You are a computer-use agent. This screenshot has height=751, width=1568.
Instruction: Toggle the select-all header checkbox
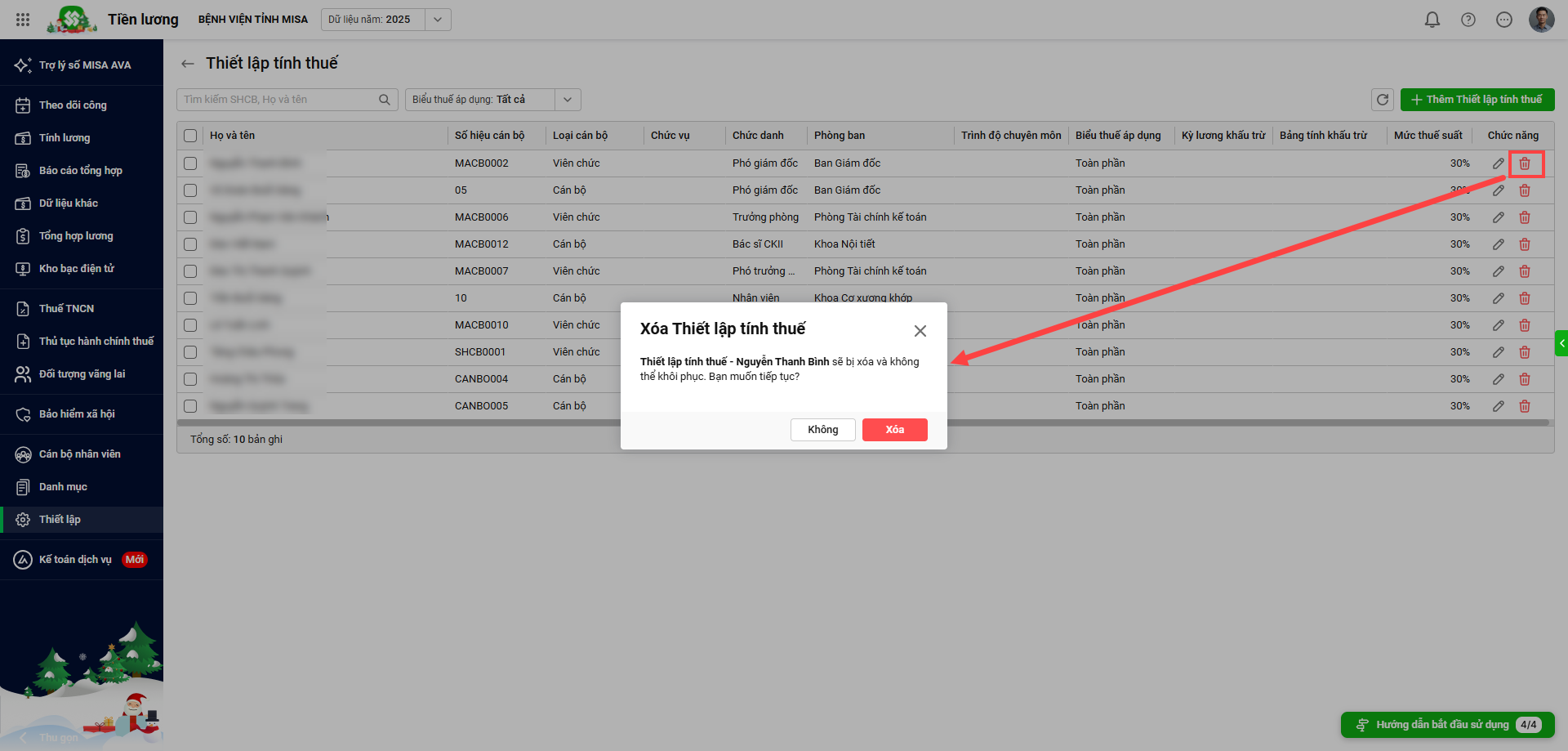(x=190, y=136)
